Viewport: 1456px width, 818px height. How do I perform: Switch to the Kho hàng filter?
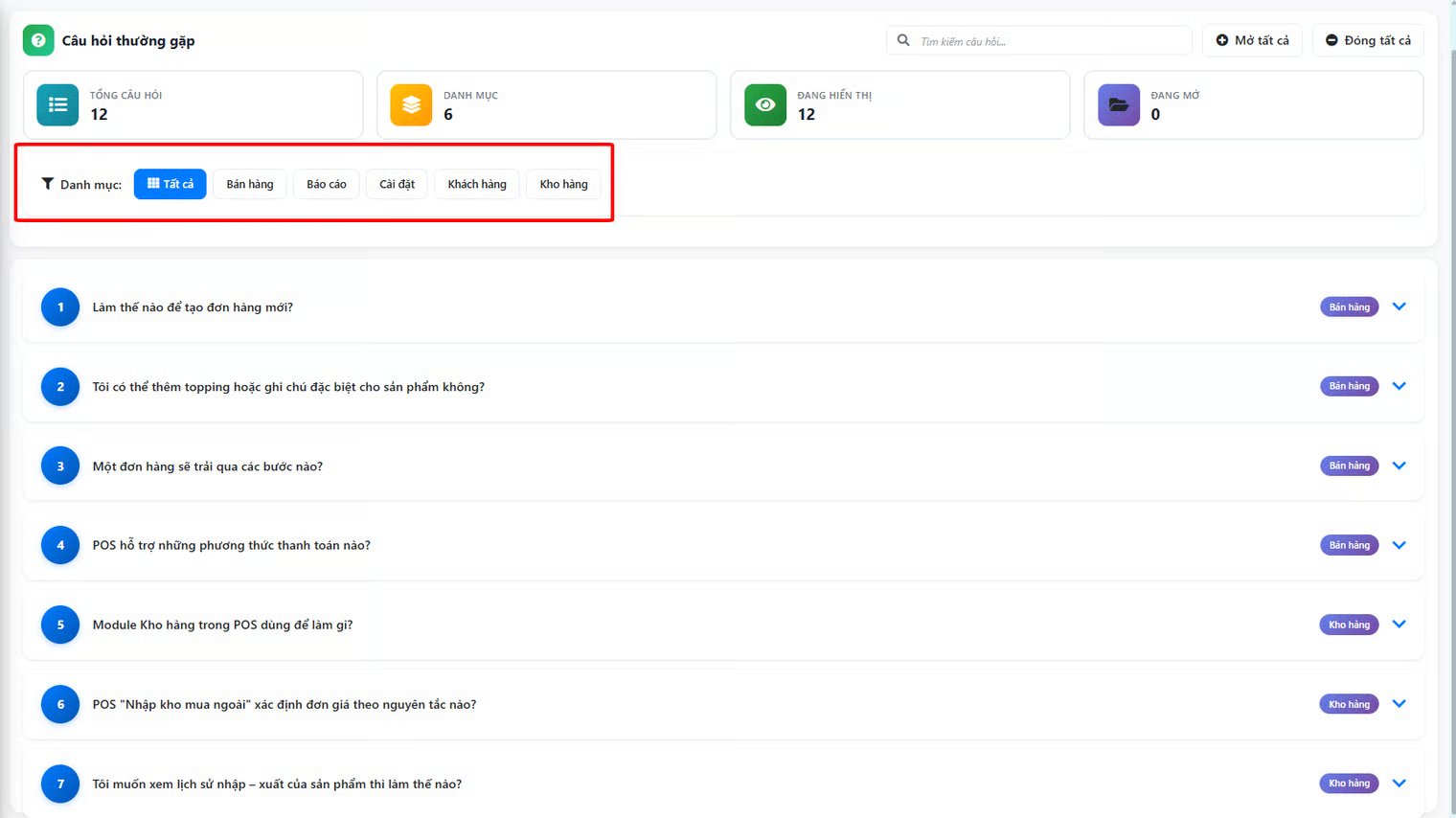click(563, 184)
